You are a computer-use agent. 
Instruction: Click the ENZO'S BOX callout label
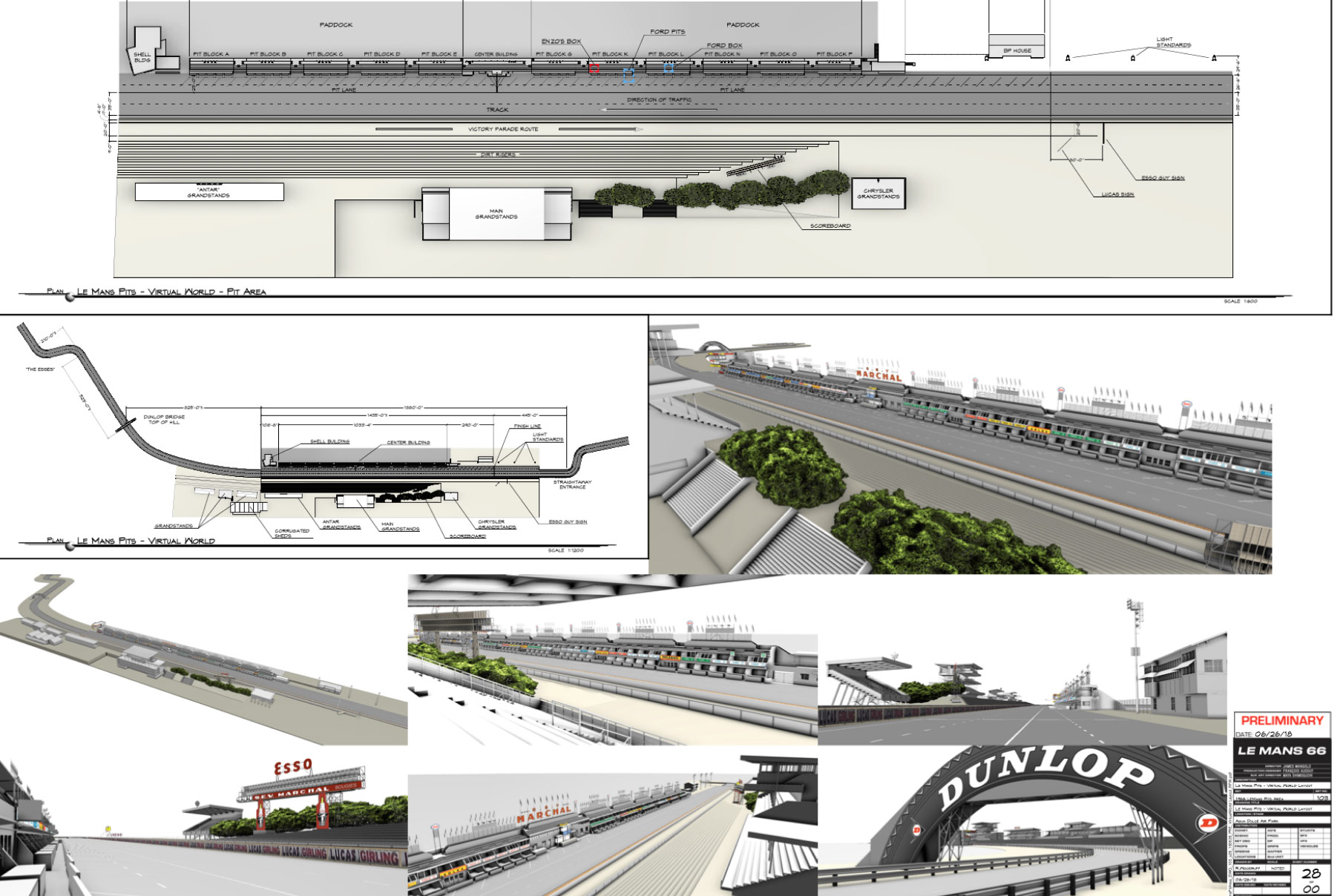561,42
